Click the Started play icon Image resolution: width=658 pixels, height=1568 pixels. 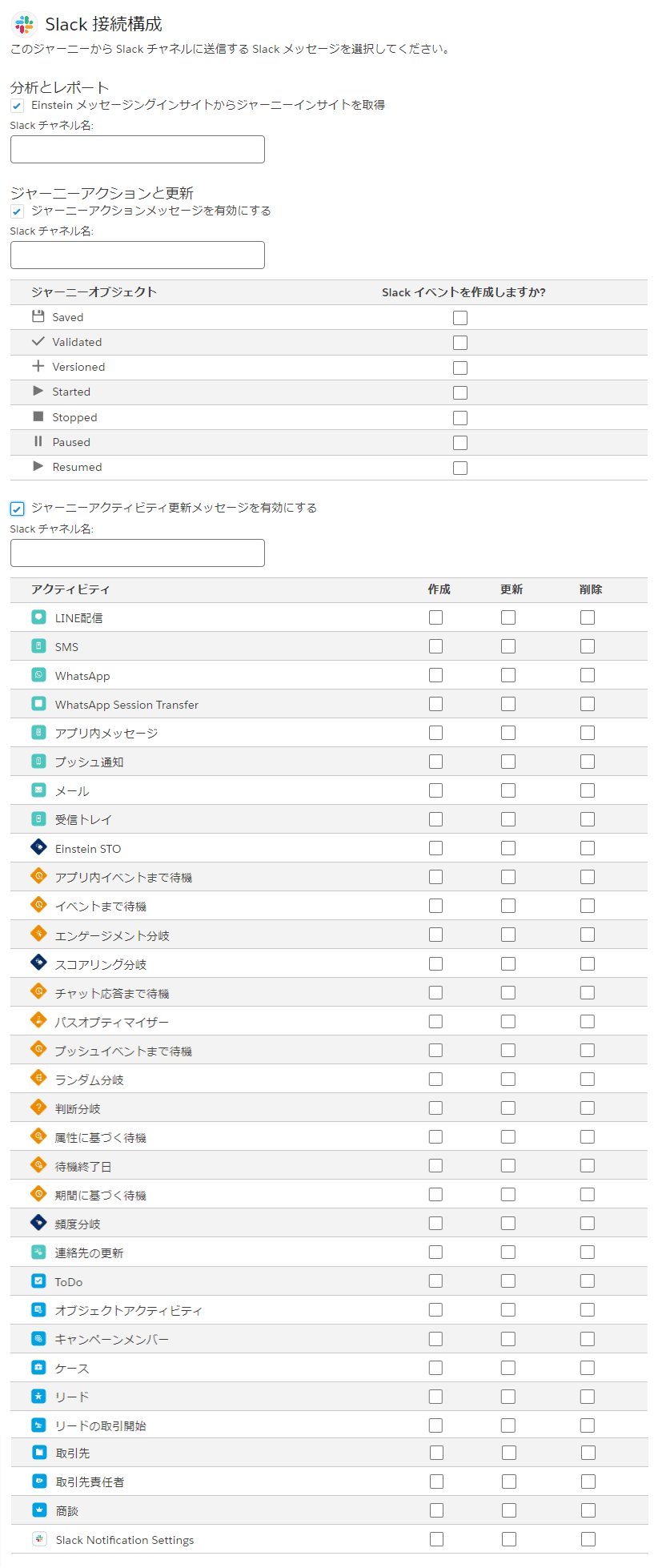click(x=38, y=391)
